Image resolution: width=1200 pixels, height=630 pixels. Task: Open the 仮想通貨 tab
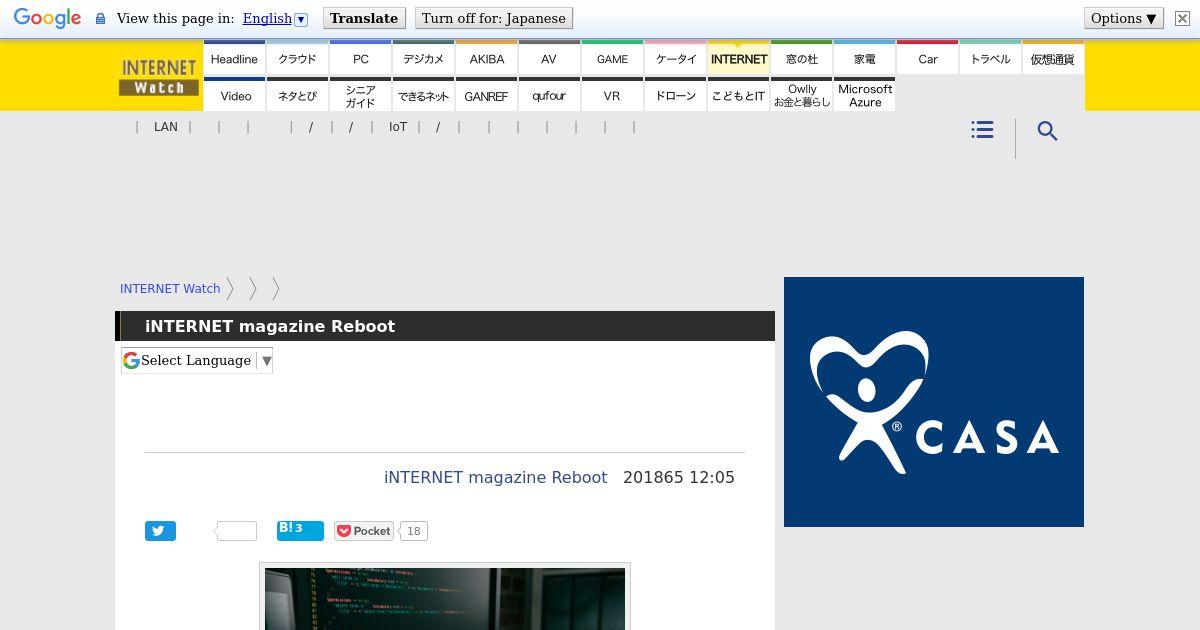coord(1053,58)
